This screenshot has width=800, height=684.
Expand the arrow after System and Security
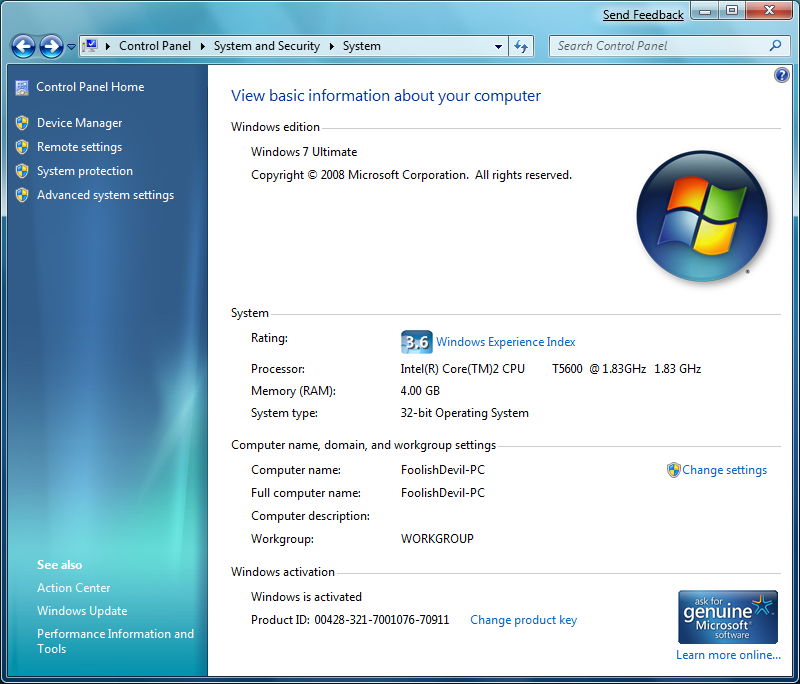click(332, 46)
